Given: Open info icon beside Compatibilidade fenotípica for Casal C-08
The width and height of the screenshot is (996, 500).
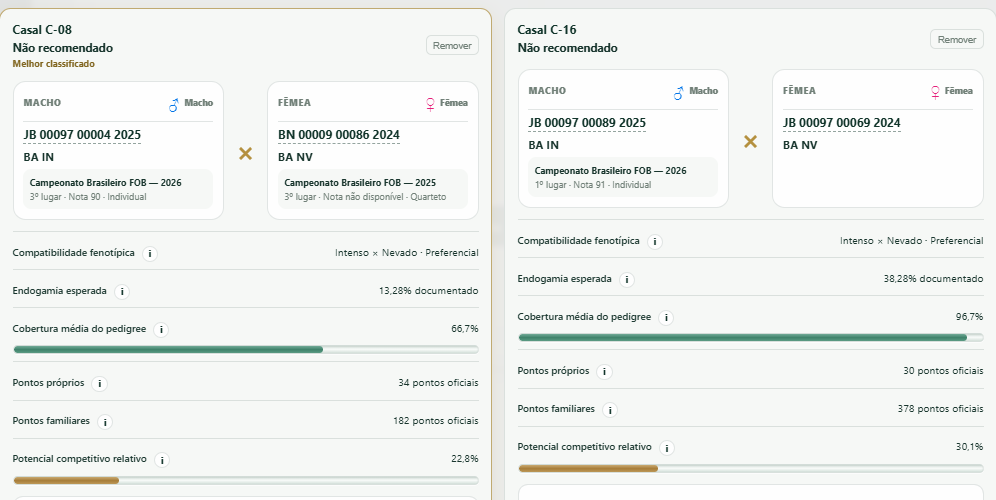Looking at the screenshot, I should tap(150, 253).
